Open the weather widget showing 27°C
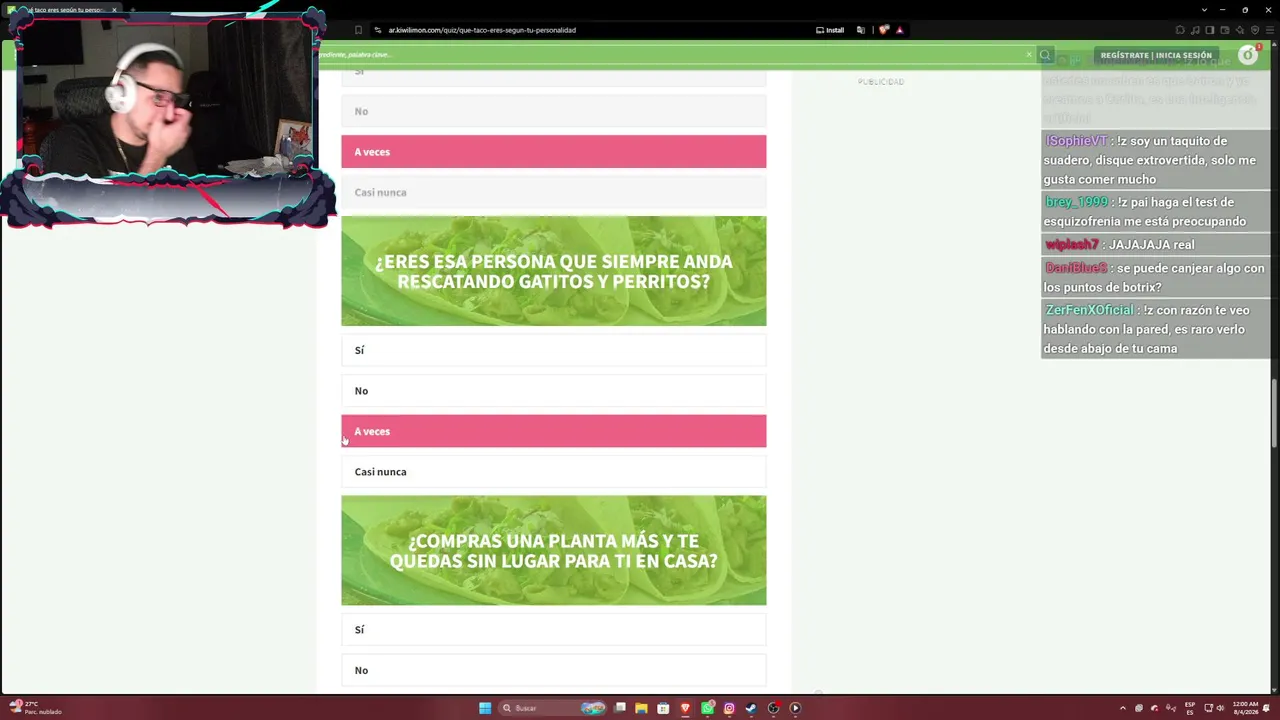Viewport: 1280px width, 720px height. tap(36, 708)
